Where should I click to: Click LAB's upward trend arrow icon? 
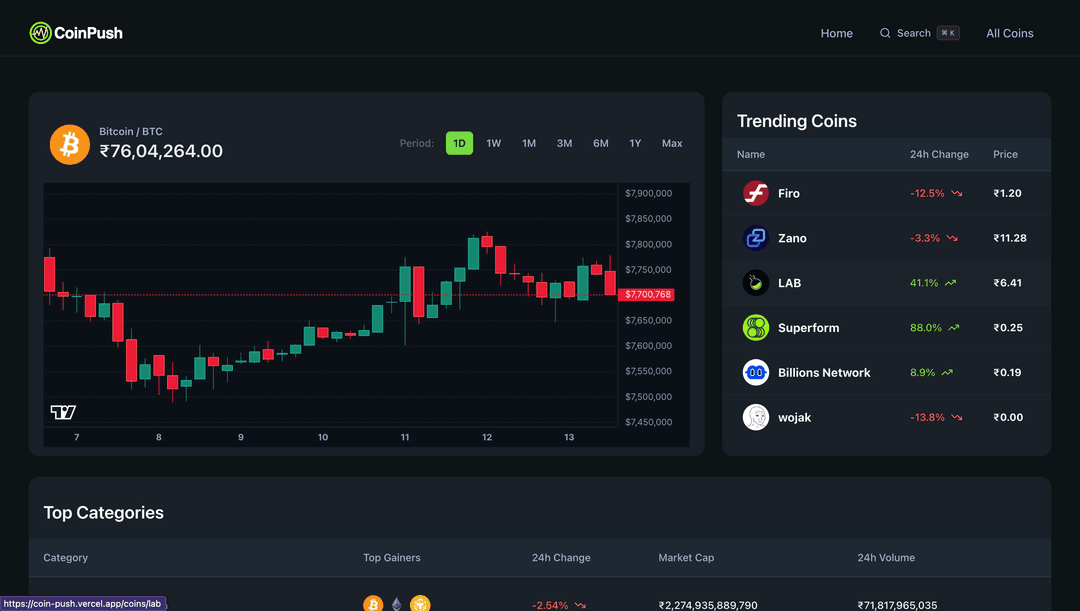pyautogui.click(x=951, y=283)
